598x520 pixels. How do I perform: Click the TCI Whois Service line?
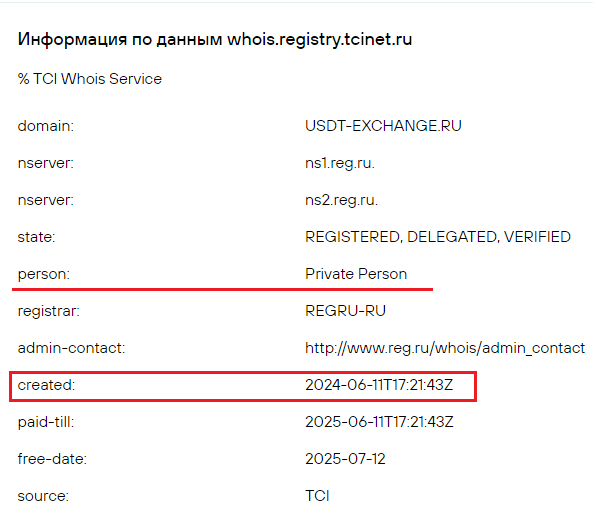tap(90, 79)
